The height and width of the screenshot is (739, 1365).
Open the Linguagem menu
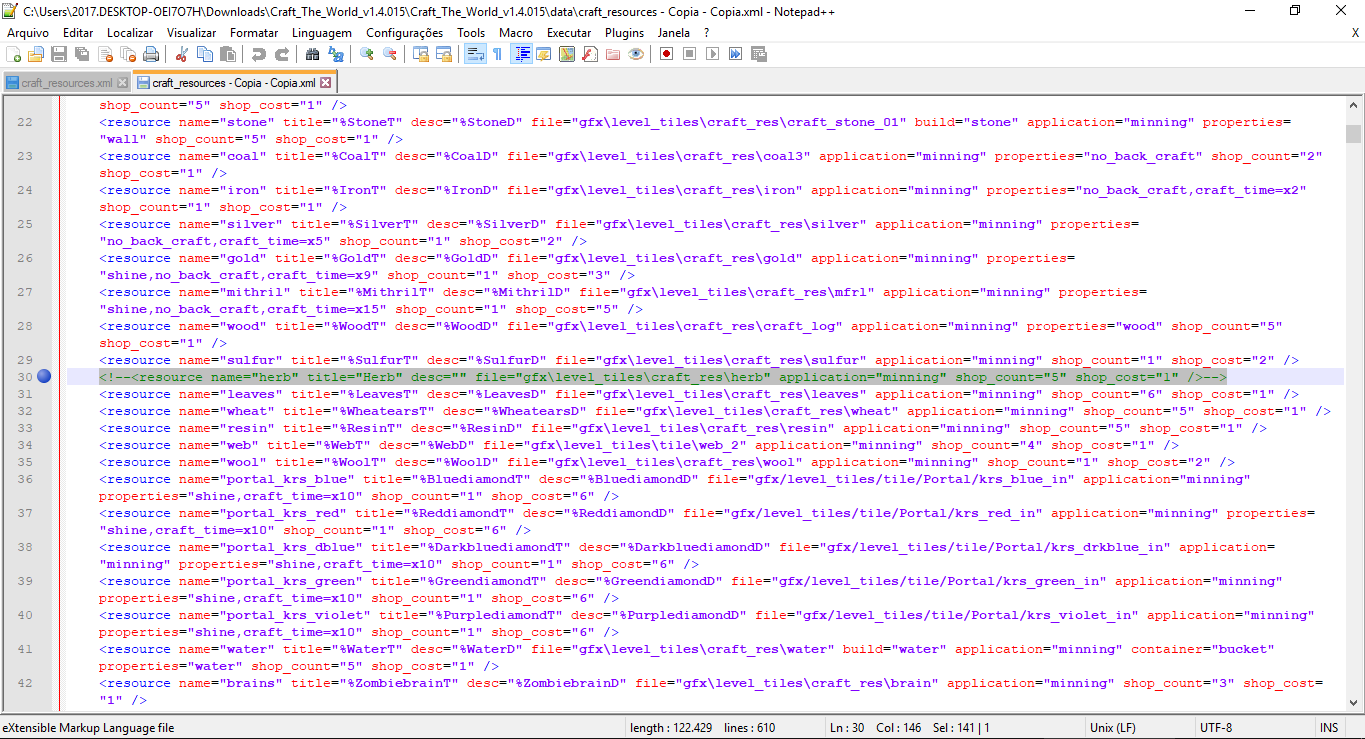coord(322,33)
